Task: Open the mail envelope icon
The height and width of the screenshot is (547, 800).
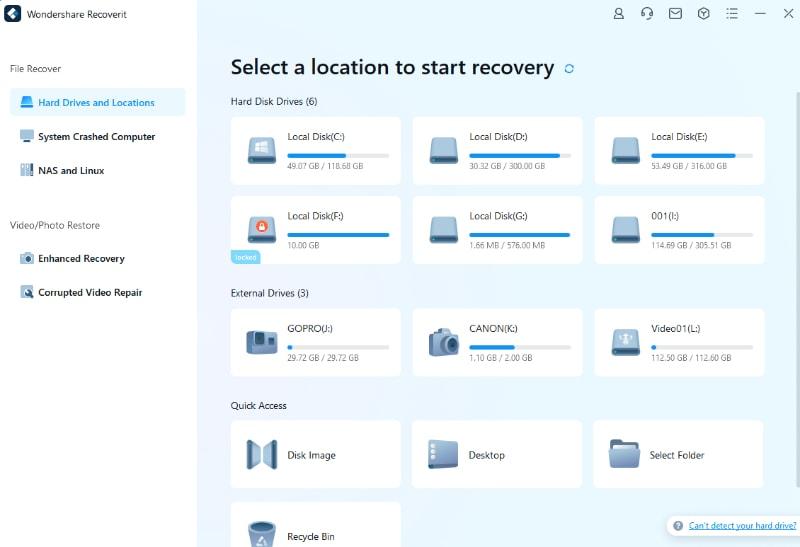Action: click(x=675, y=14)
